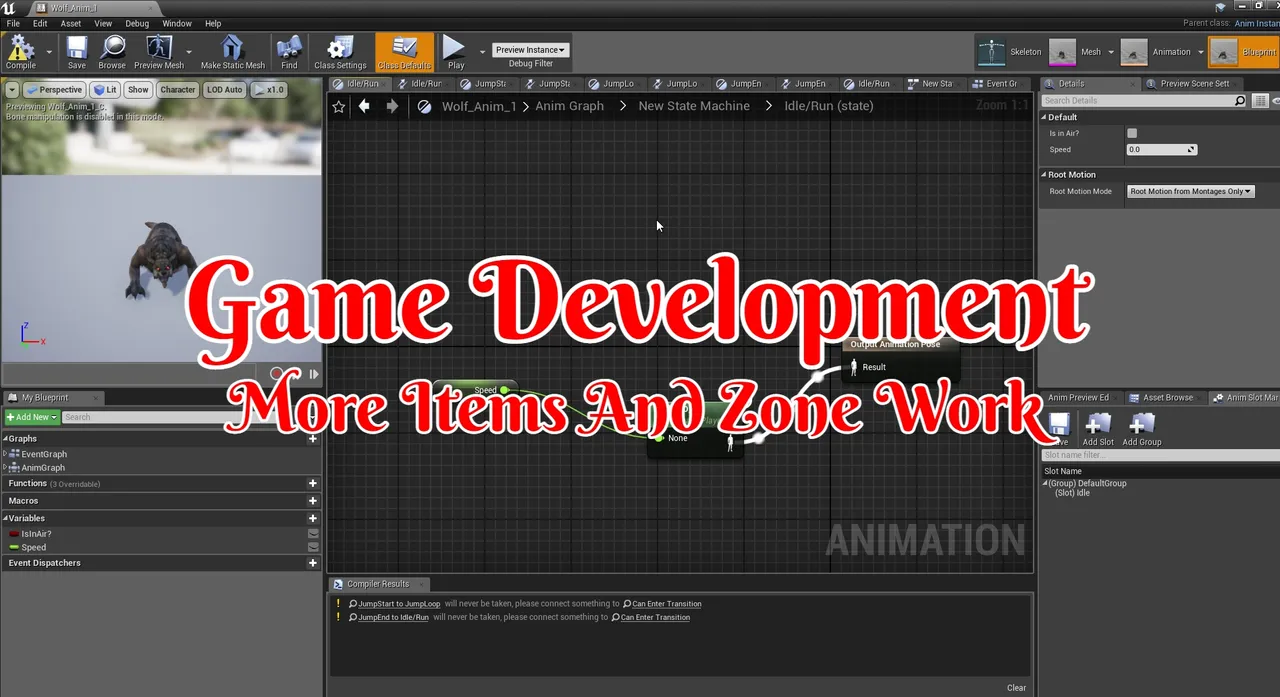This screenshot has height=697, width=1280.
Task: Click the viewport record button
Action: [x=277, y=374]
